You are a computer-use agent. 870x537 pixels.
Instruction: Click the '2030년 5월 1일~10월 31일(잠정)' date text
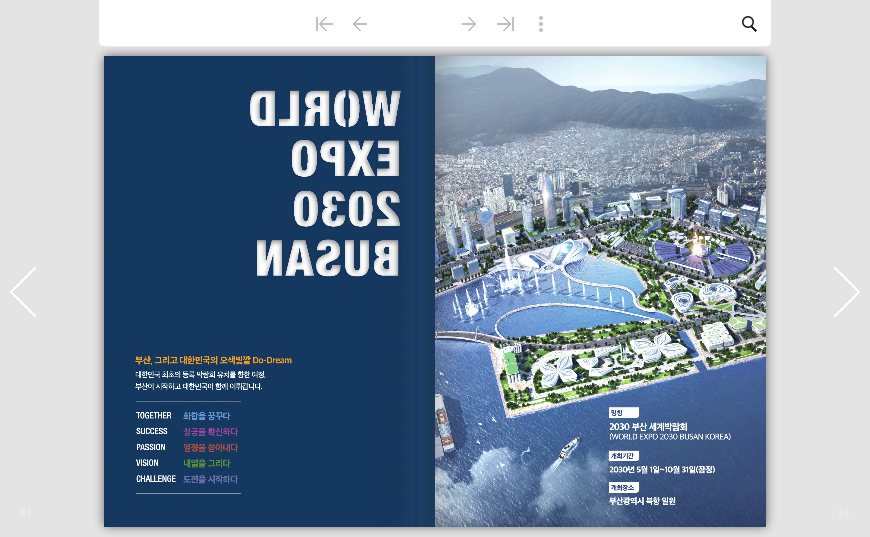pyautogui.click(x=662, y=469)
